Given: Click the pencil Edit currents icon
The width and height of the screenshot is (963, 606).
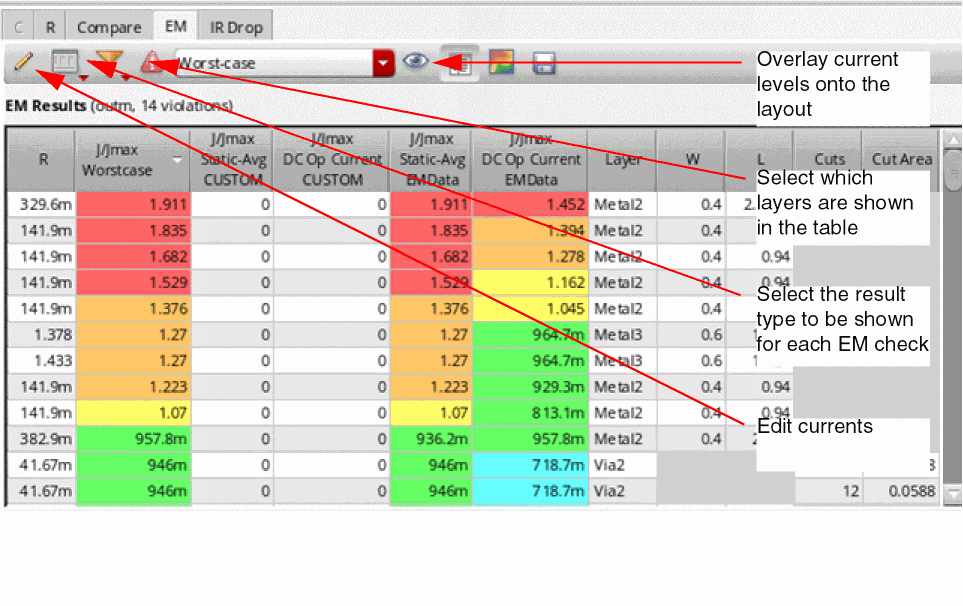Looking at the screenshot, I should [x=23, y=62].
